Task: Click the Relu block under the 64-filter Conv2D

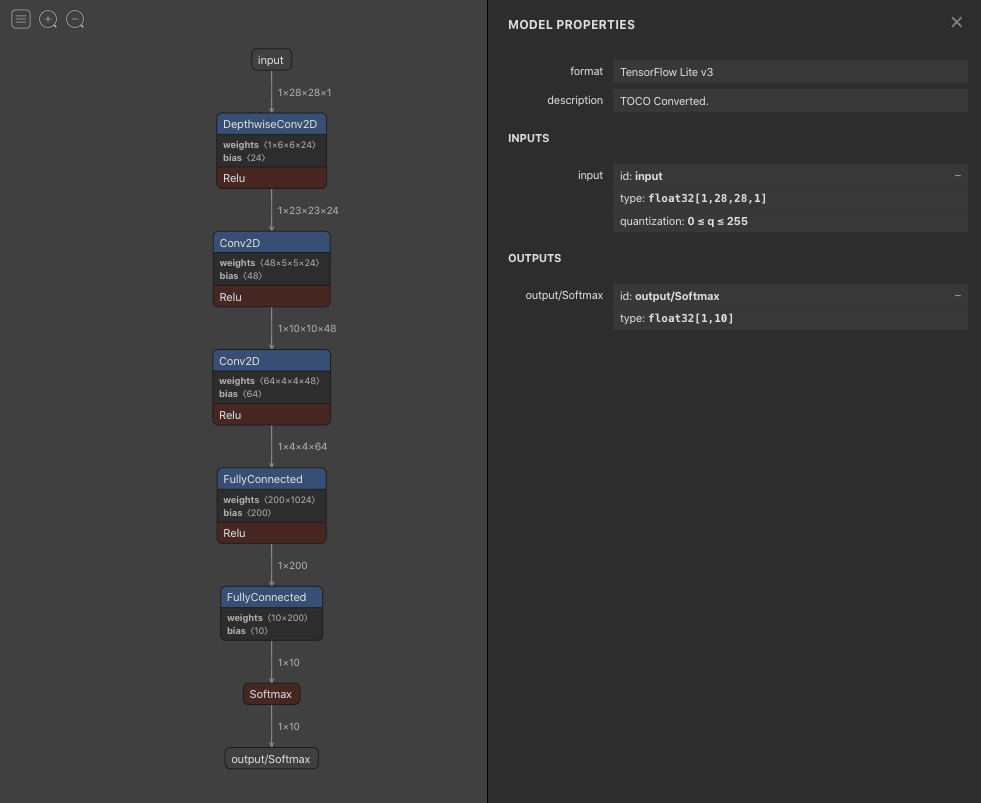Action: [271, 415]
